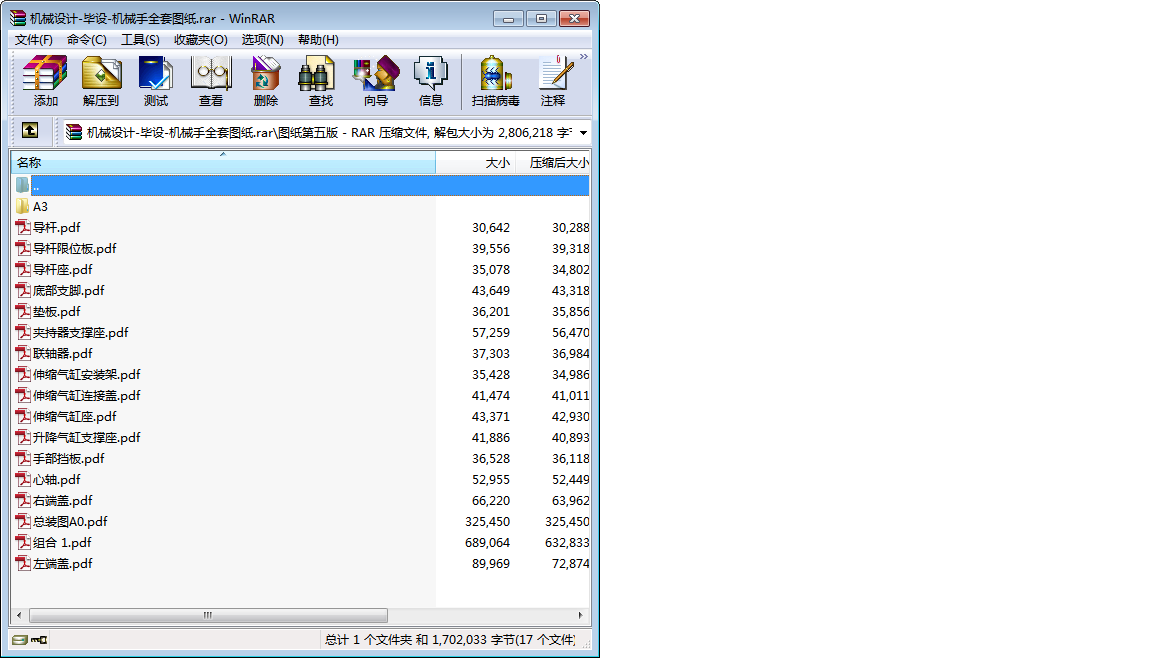Select the file 手部挡板.pdf

click(x=68, y=459)
